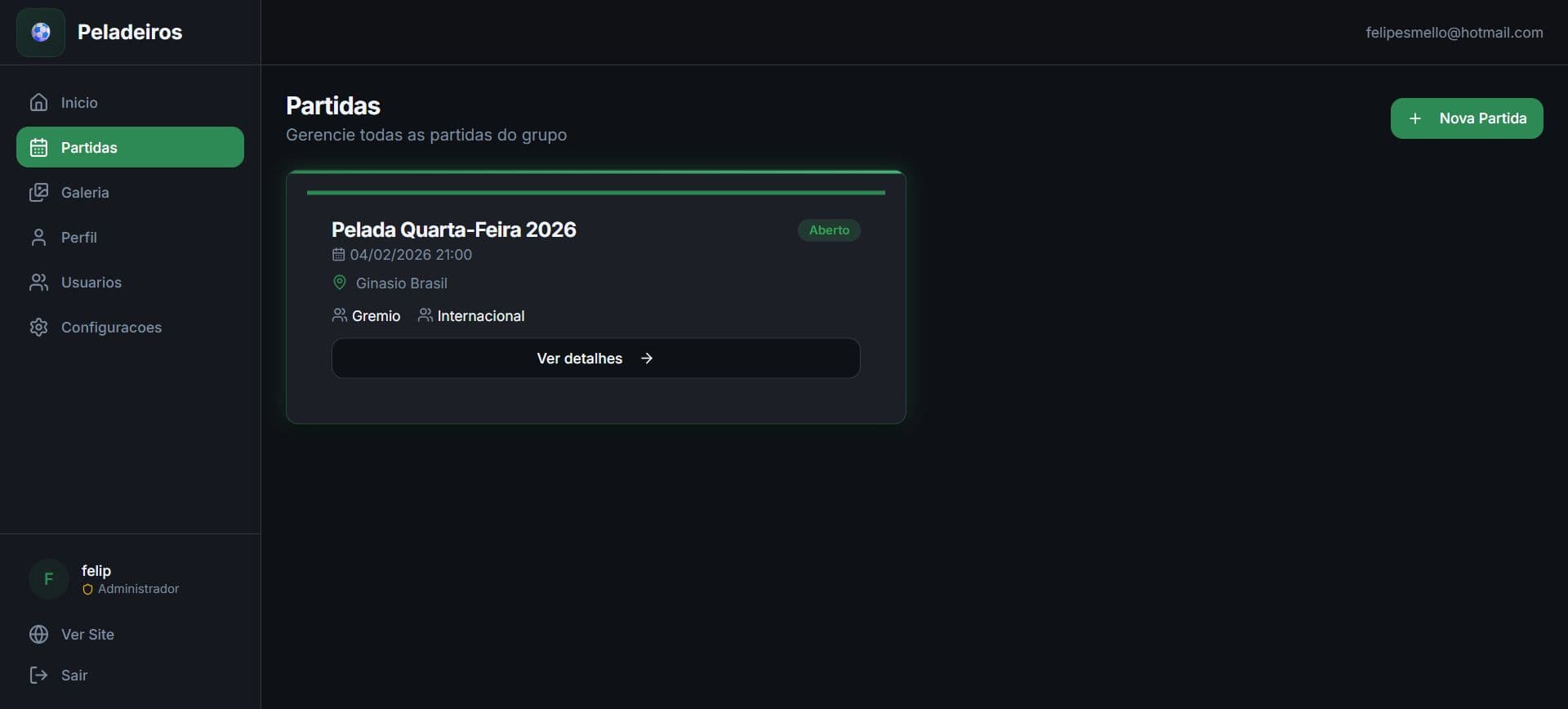Click the Ver Site globe icon
Viewport: 1568px width, 709px height.
click(x=38, y=634)
